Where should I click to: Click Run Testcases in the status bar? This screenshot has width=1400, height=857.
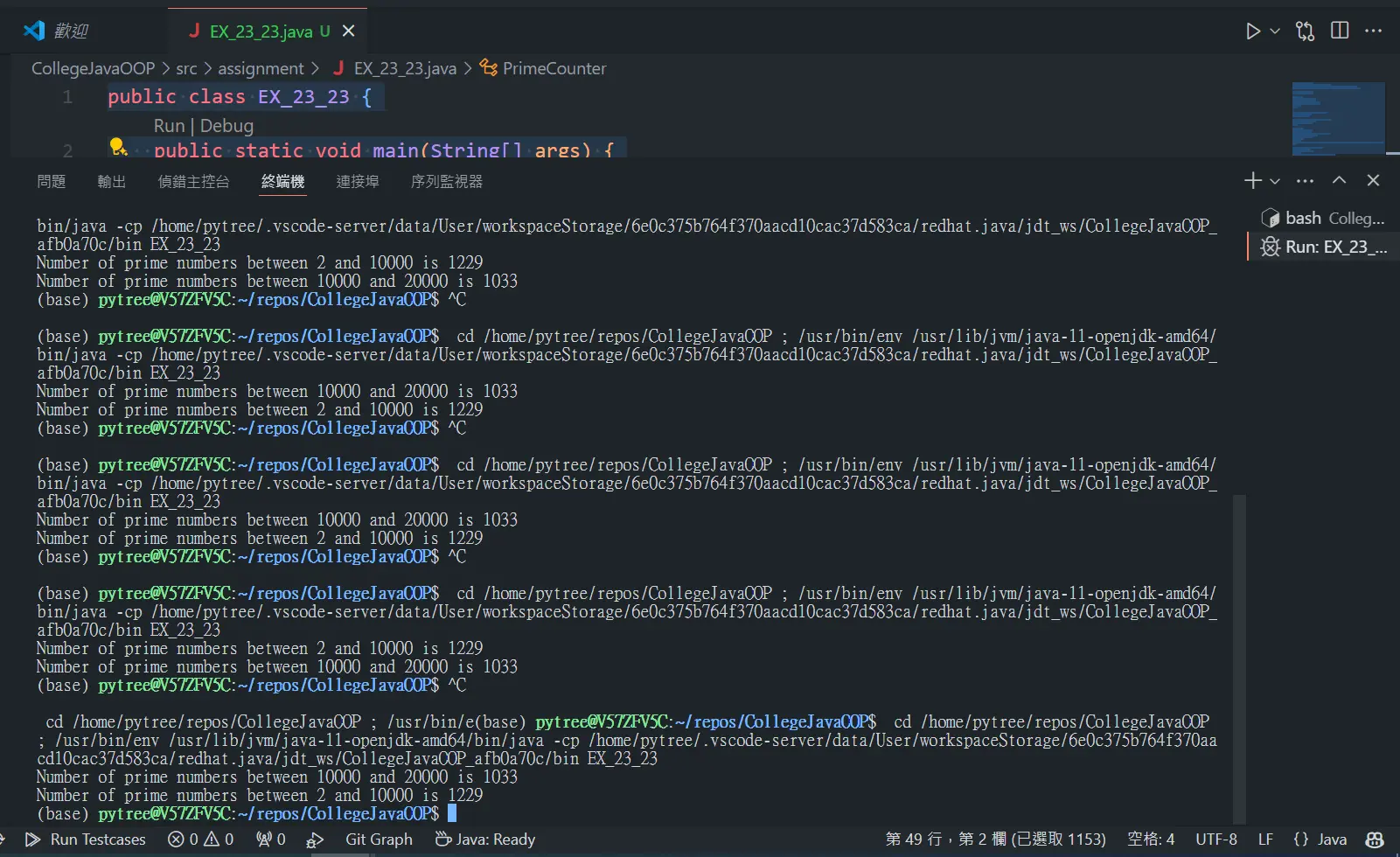coord(86,840)
